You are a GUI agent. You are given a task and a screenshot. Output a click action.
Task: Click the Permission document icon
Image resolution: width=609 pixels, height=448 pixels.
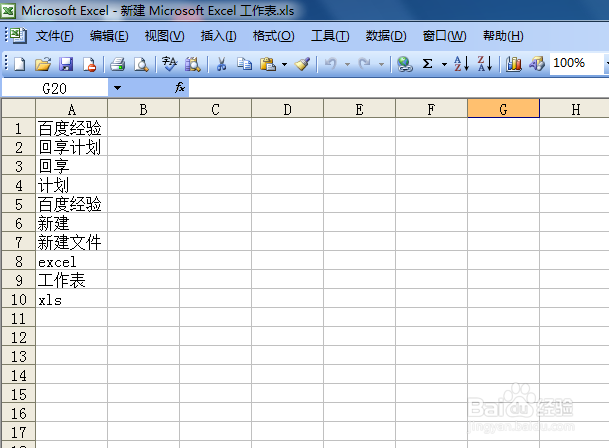coord(89,64)
